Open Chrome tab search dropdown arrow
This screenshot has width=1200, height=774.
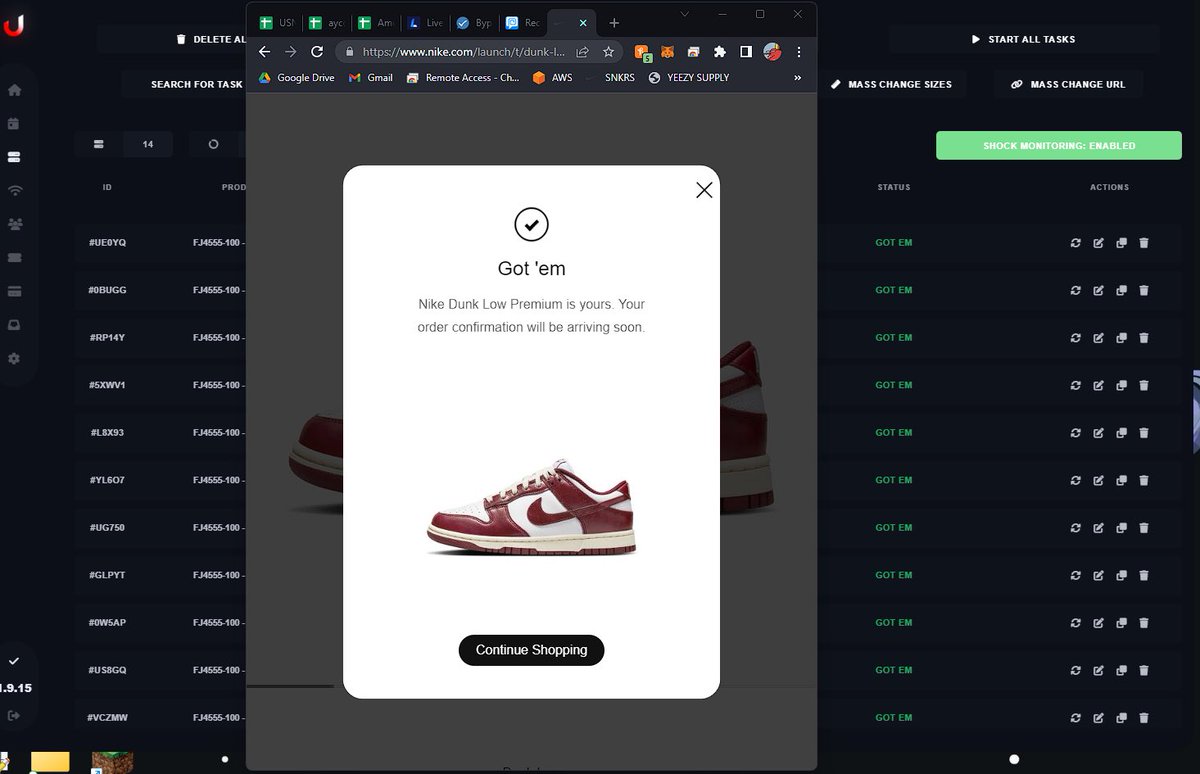[x=685, y=14]
